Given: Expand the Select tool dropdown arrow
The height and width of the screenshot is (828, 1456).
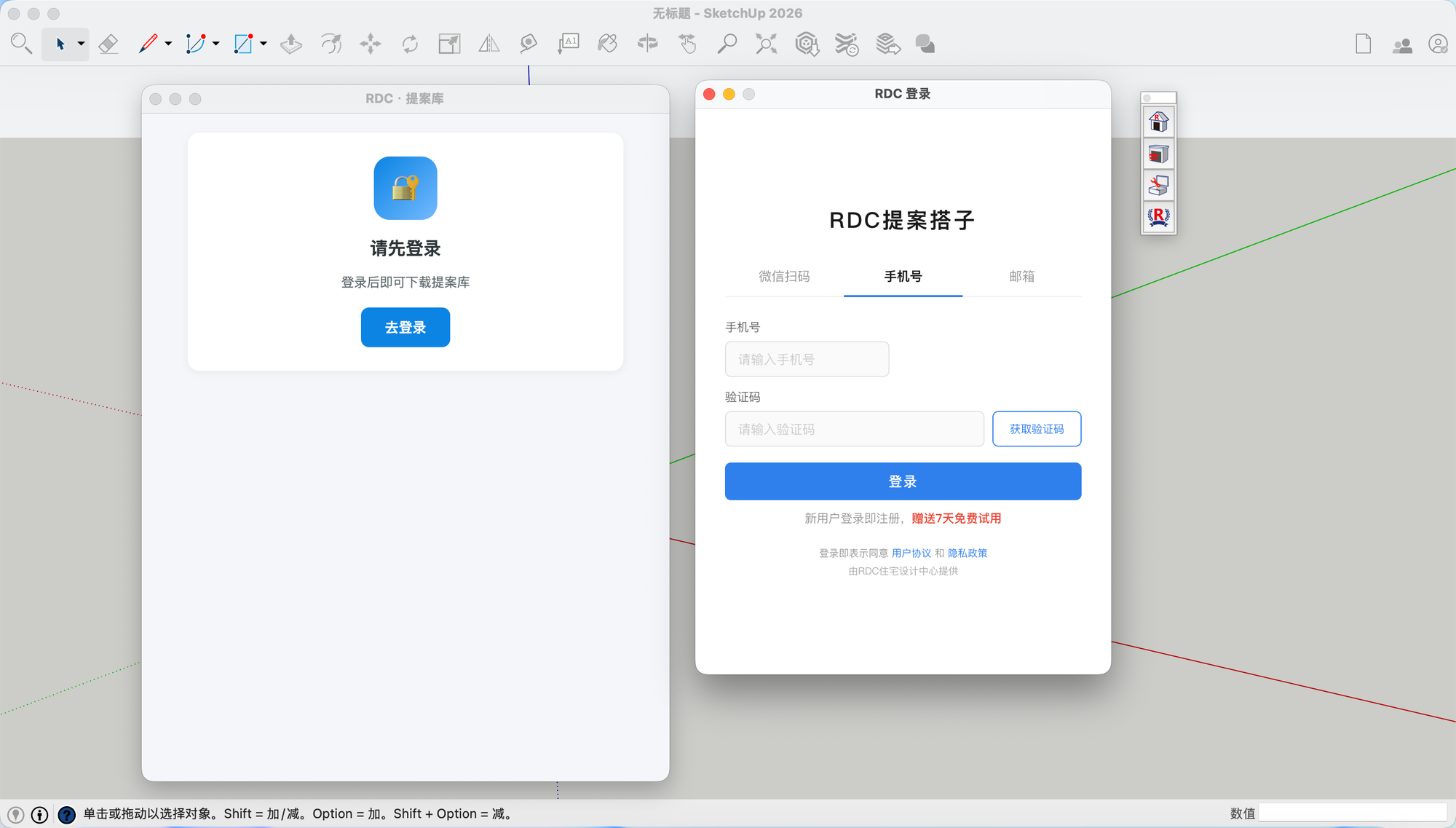Looking at the screenshot, I should [81, 44].
